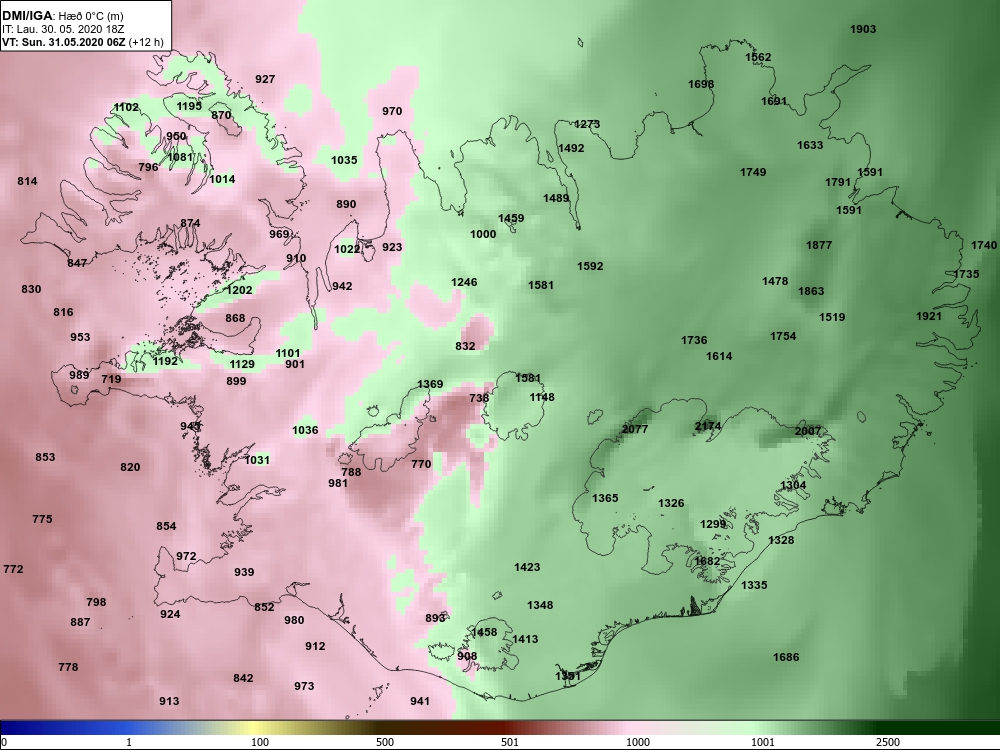Click the value 970 in the north
This screenshot has width=1000, height=750.
click(392, 112)
